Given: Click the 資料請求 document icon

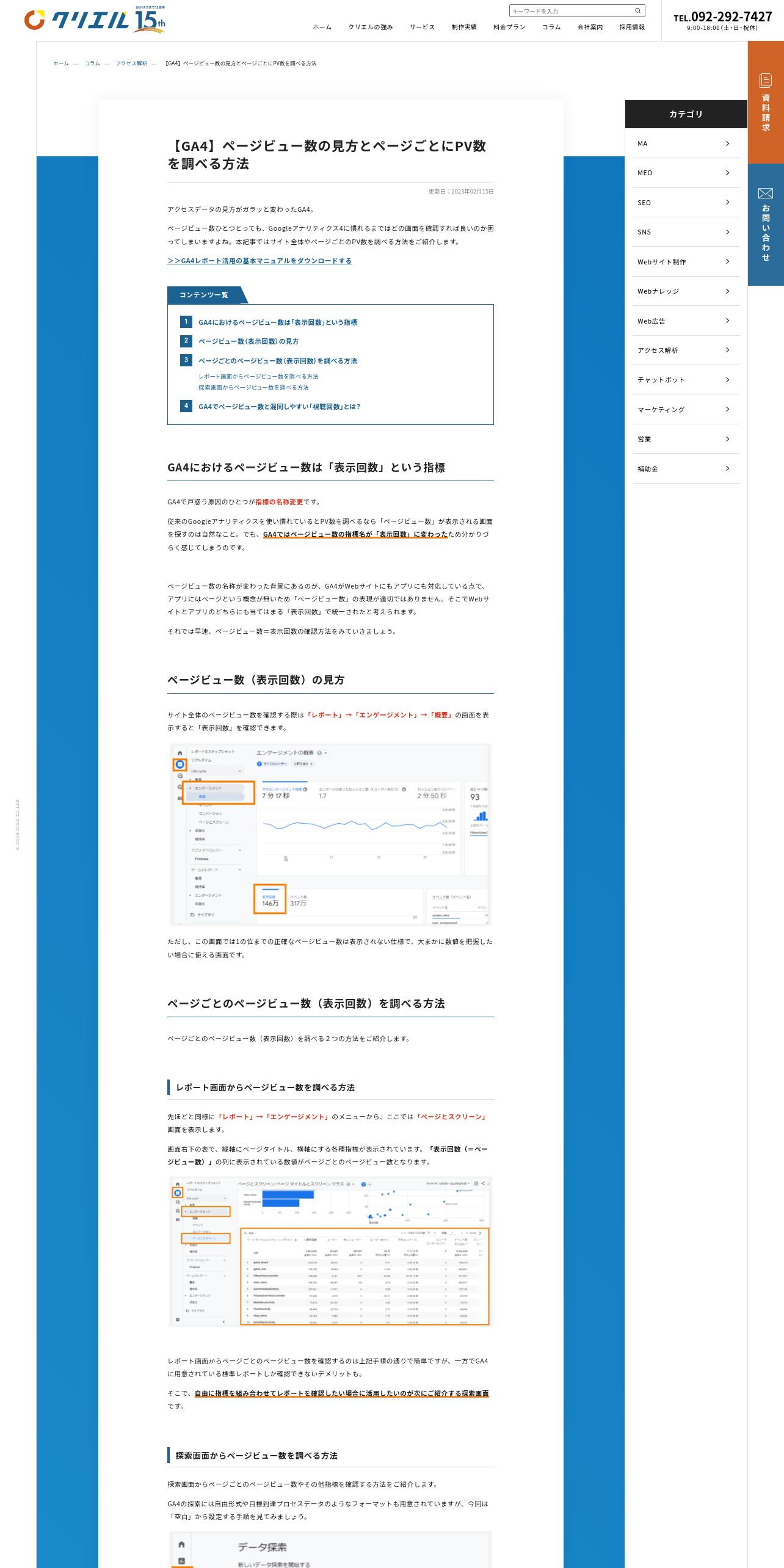Looking at the screenshot, I should (766, 80).
